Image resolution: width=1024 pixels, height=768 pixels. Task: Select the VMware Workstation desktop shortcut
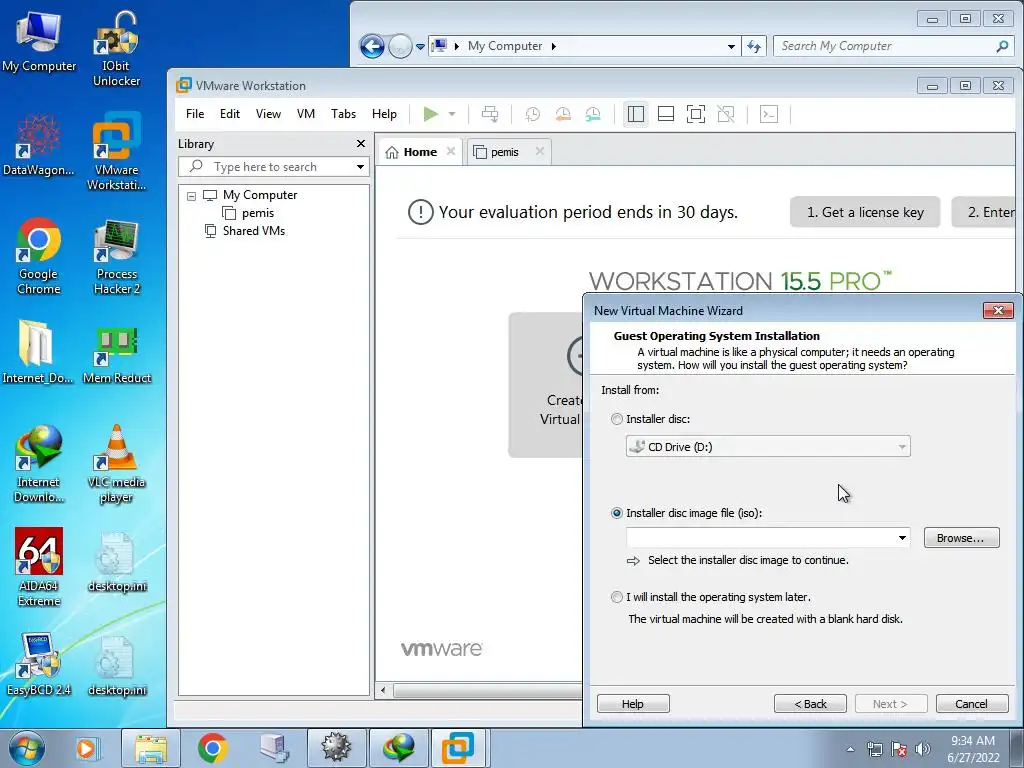pyautogui.click(x=116, y=152)
